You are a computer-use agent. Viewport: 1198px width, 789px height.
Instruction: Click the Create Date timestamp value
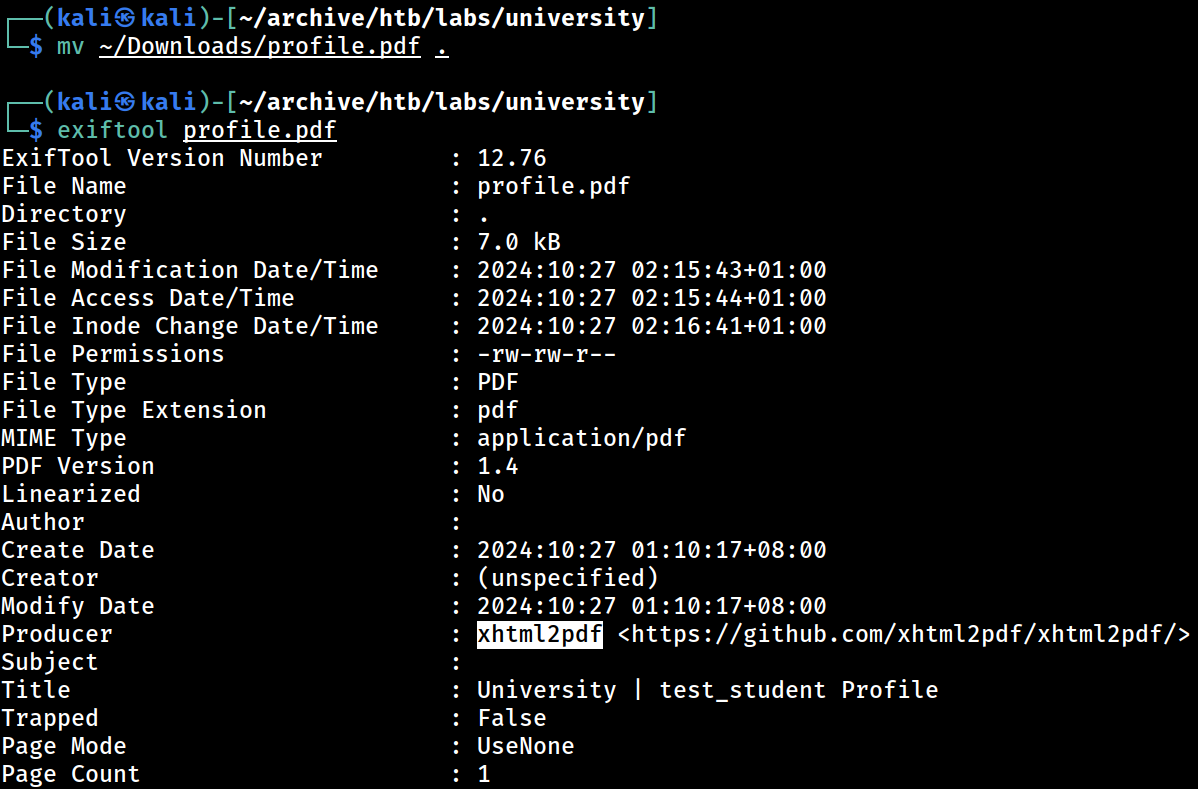coord(652,551)
